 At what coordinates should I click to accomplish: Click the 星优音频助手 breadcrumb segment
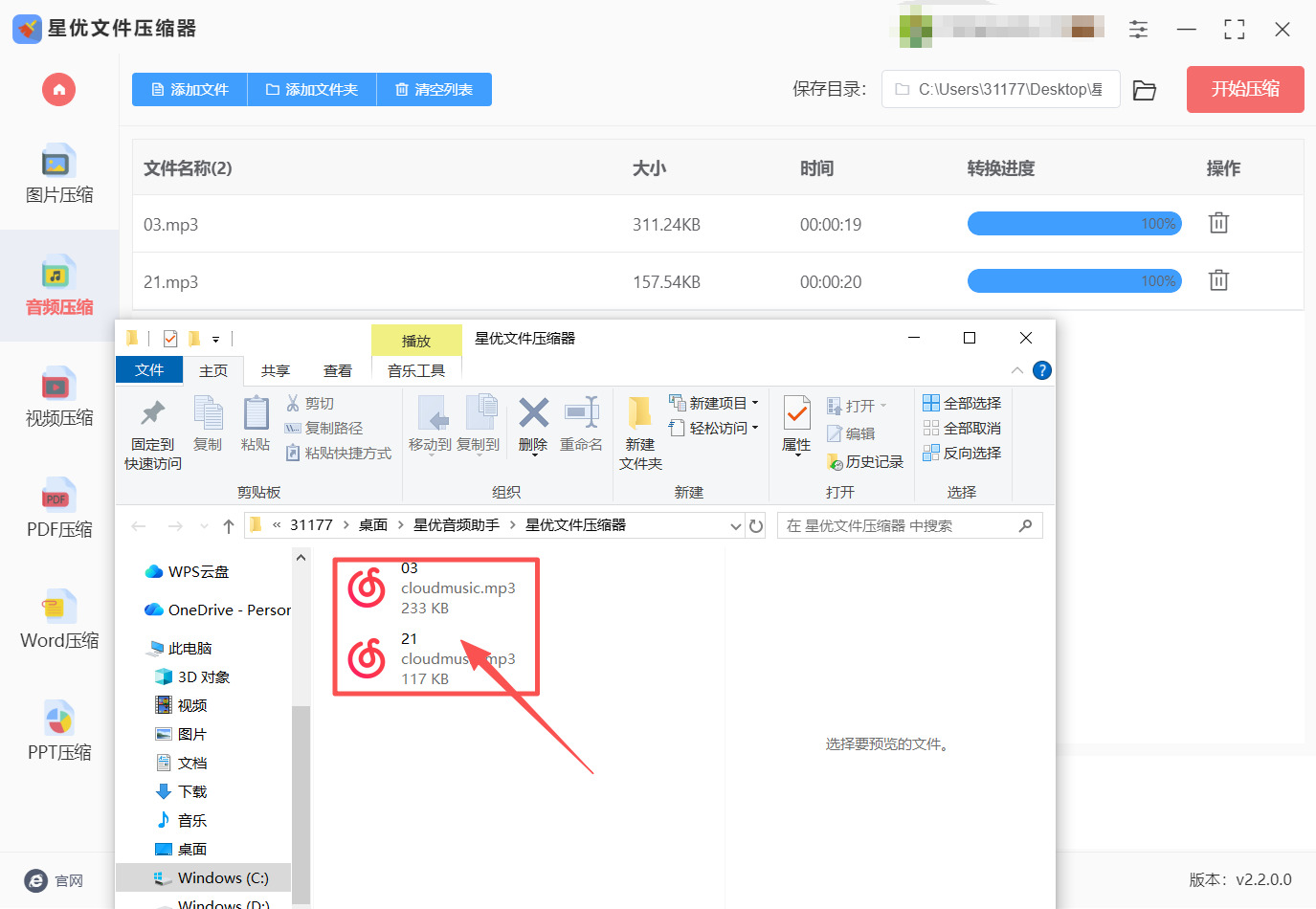[x=457, y=525]
